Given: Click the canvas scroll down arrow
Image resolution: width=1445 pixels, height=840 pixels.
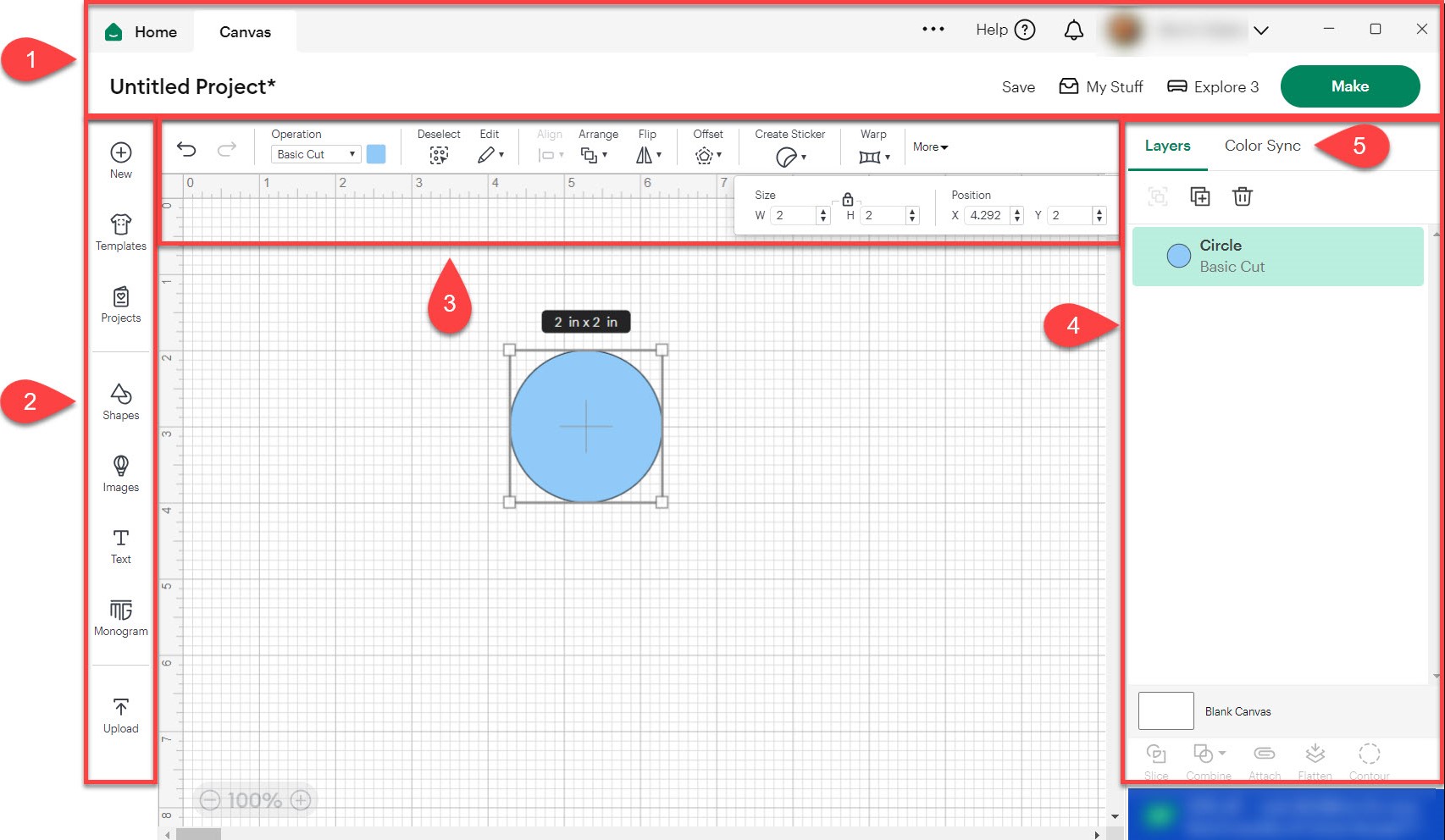Looking at the screenshot, I should 1115,817.
